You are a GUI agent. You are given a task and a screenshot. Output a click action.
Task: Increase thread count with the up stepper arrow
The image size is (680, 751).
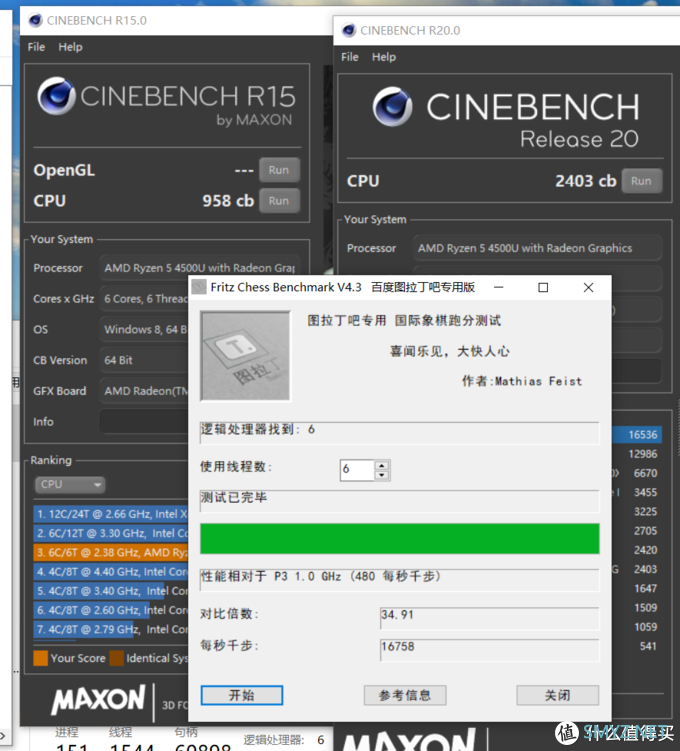[x=382, y=465]
